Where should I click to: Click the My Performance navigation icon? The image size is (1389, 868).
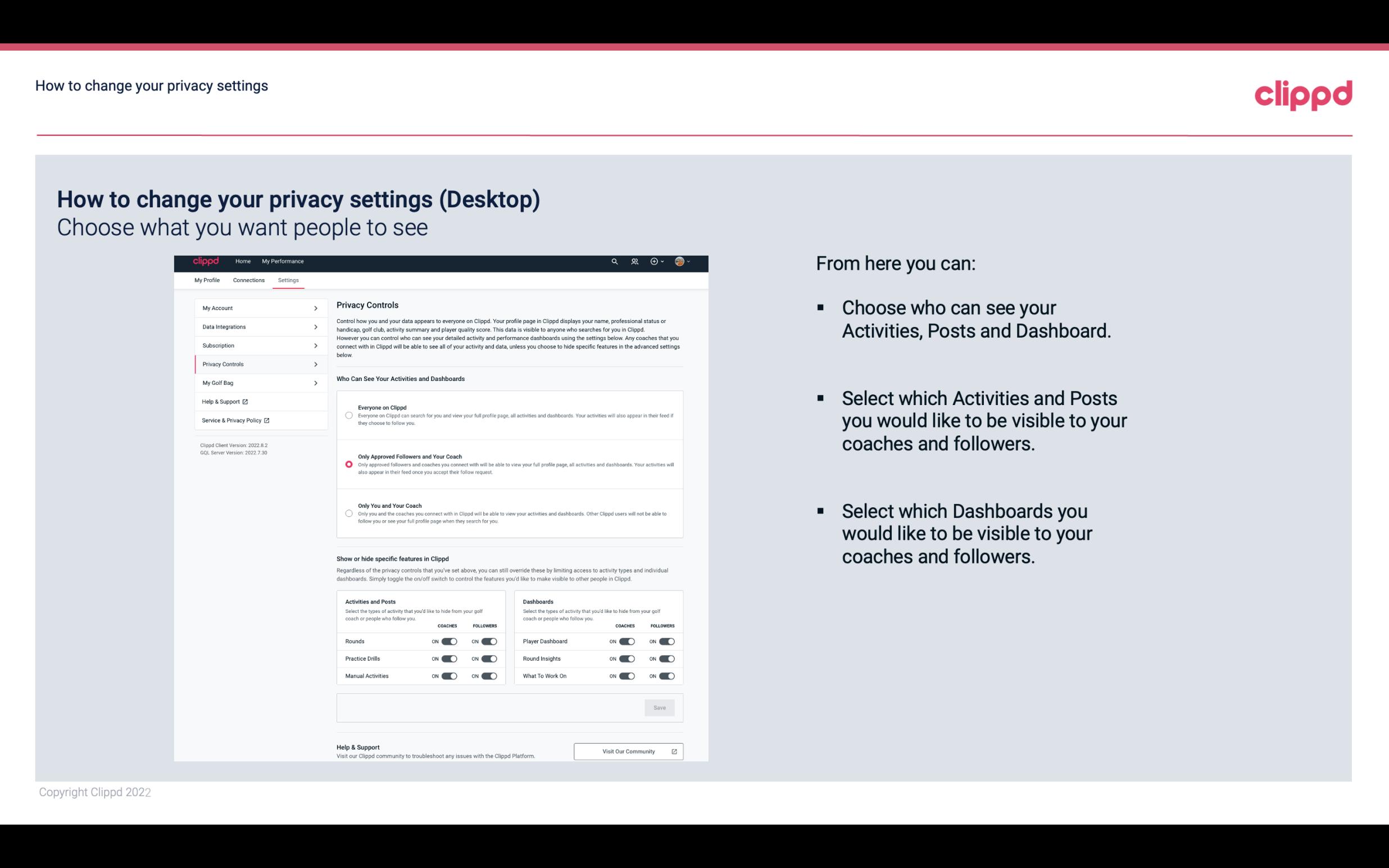pyautogui.click(x=283, y=261)
